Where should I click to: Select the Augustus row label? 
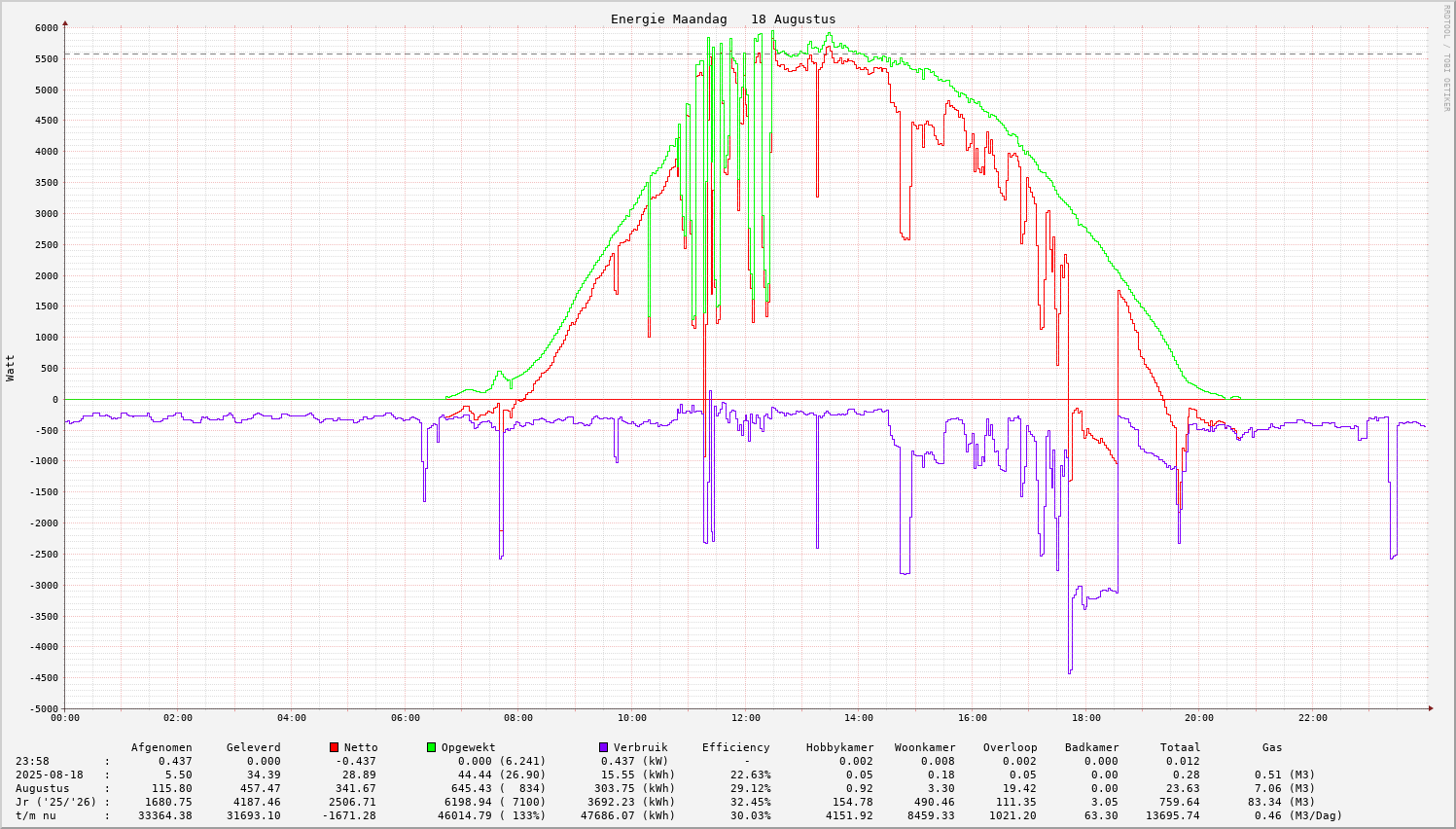[x=42, y=788]
